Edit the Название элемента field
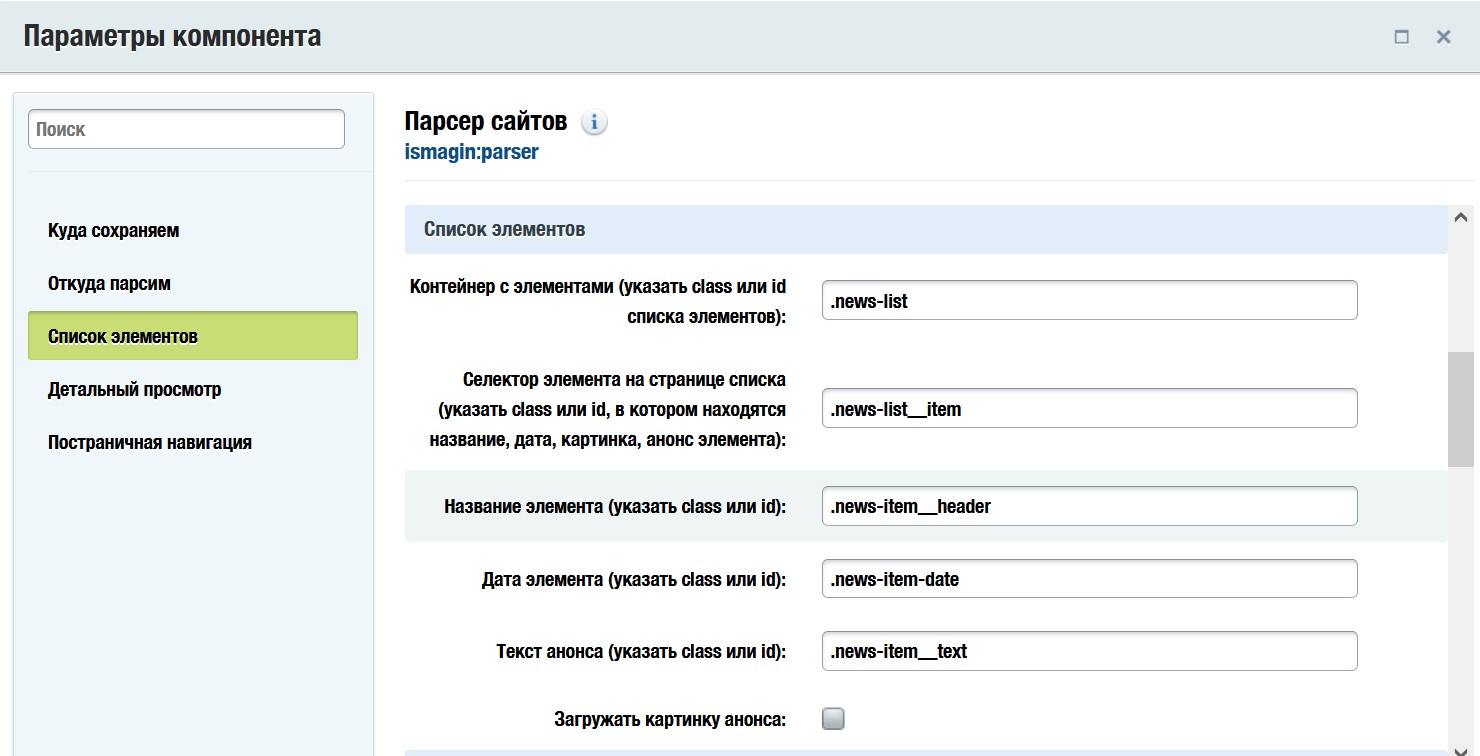Screen dimensions: 1480x756 pyautogui.click(x=1089, y=506)
